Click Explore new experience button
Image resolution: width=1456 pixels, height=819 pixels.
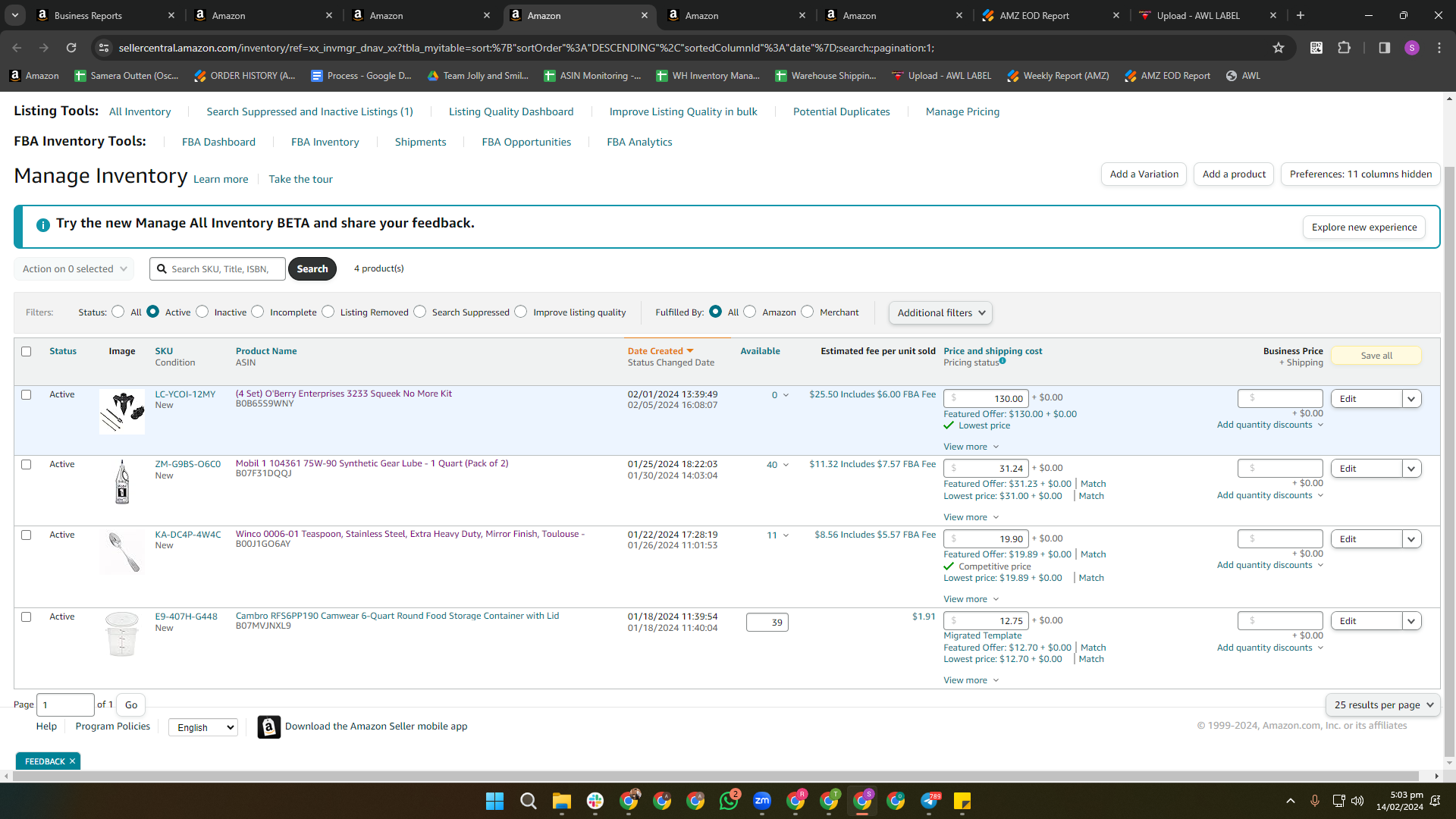pos(1364,227)
